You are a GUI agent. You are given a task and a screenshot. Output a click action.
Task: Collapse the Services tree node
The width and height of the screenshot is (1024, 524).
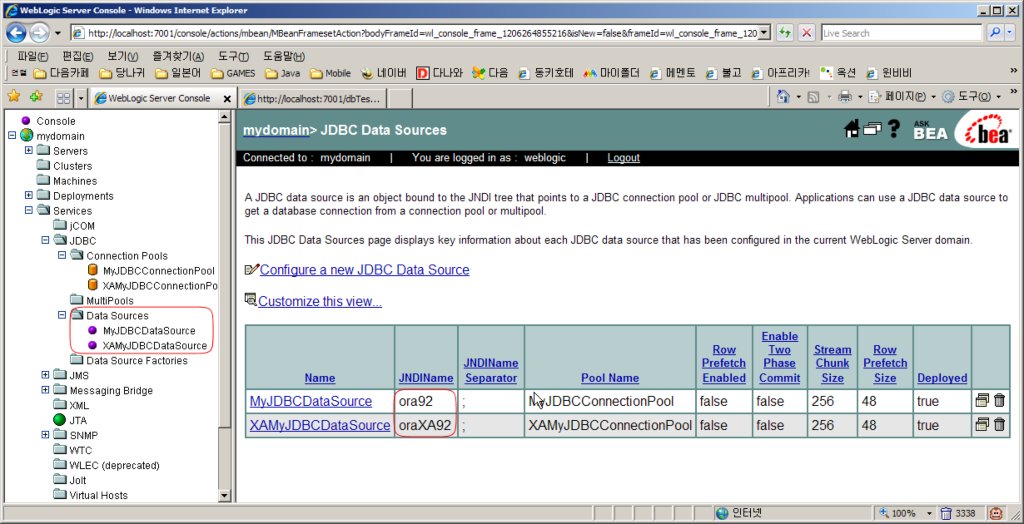(29, 211)
